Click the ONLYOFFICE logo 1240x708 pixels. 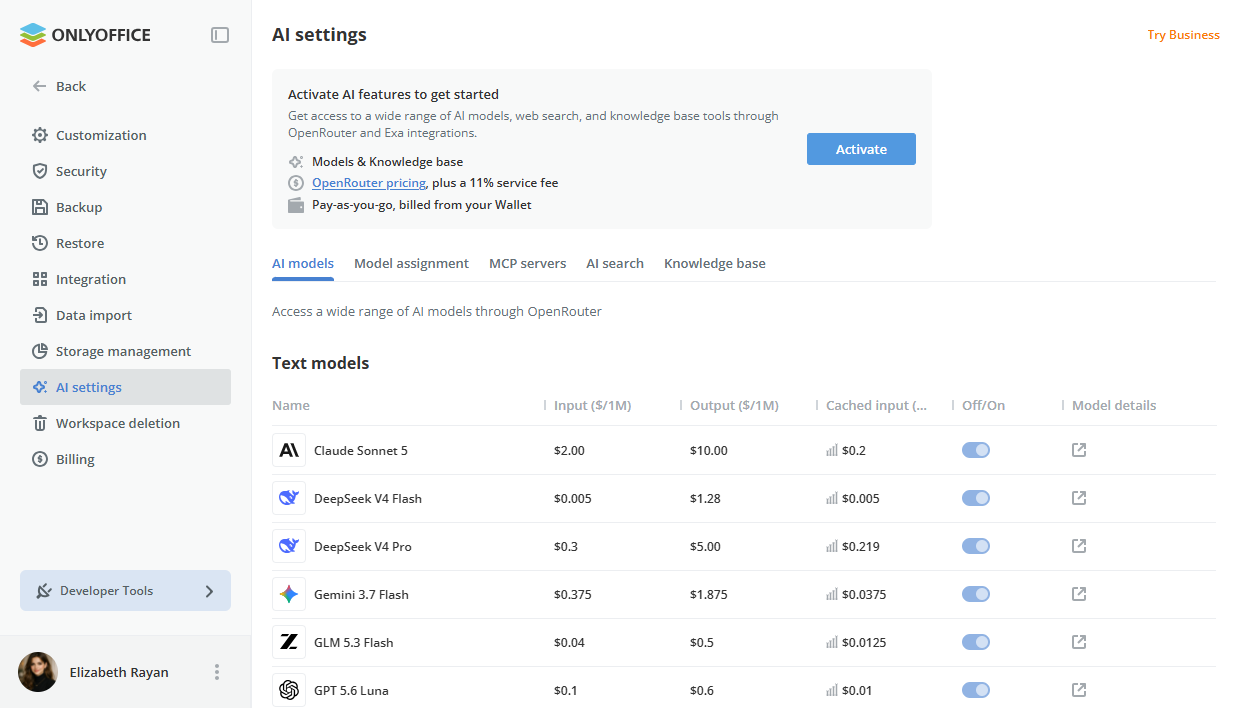click(x=85, y=35)
